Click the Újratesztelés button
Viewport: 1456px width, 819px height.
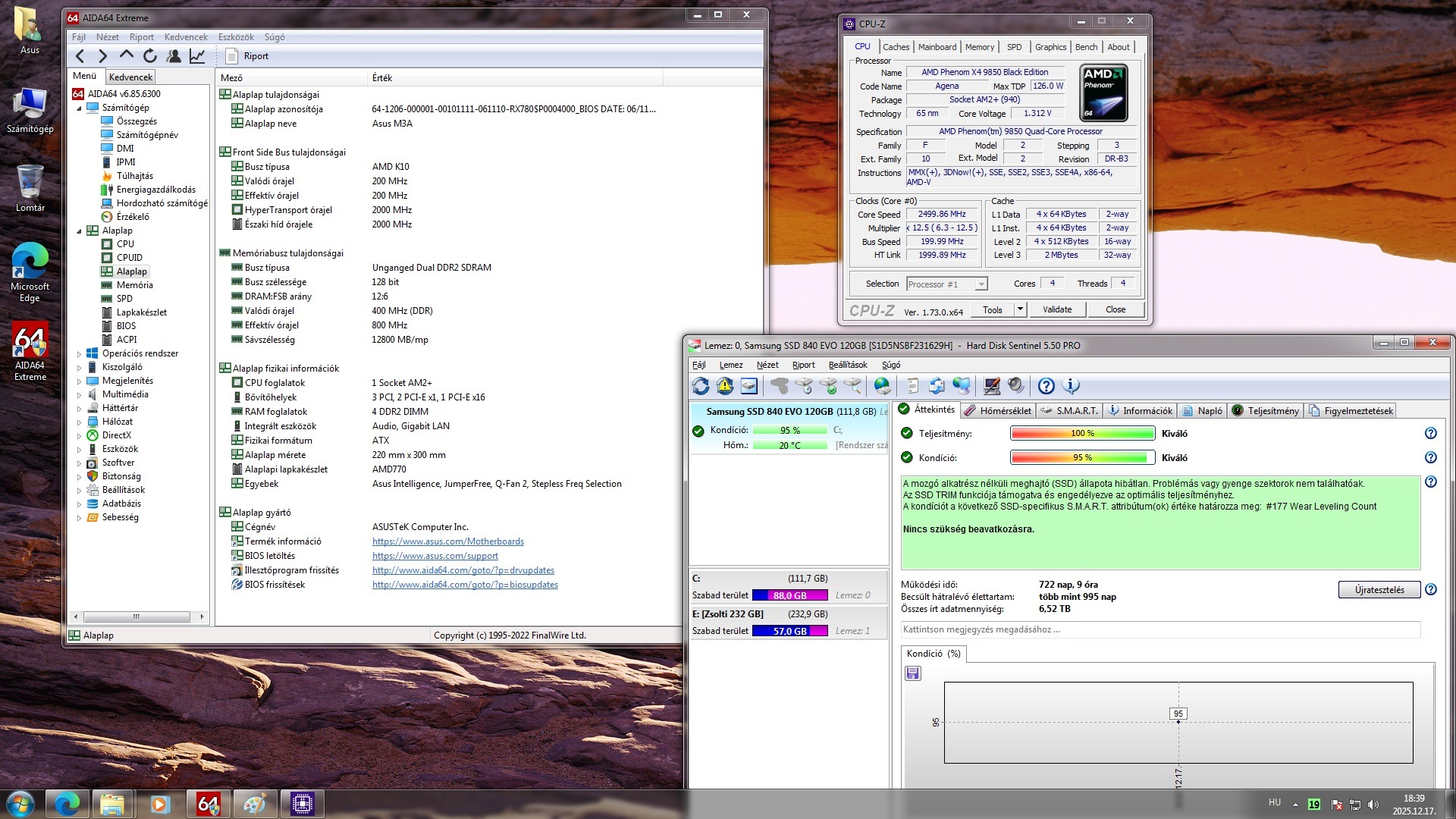pyautogui.click(x=1379, y=590)
